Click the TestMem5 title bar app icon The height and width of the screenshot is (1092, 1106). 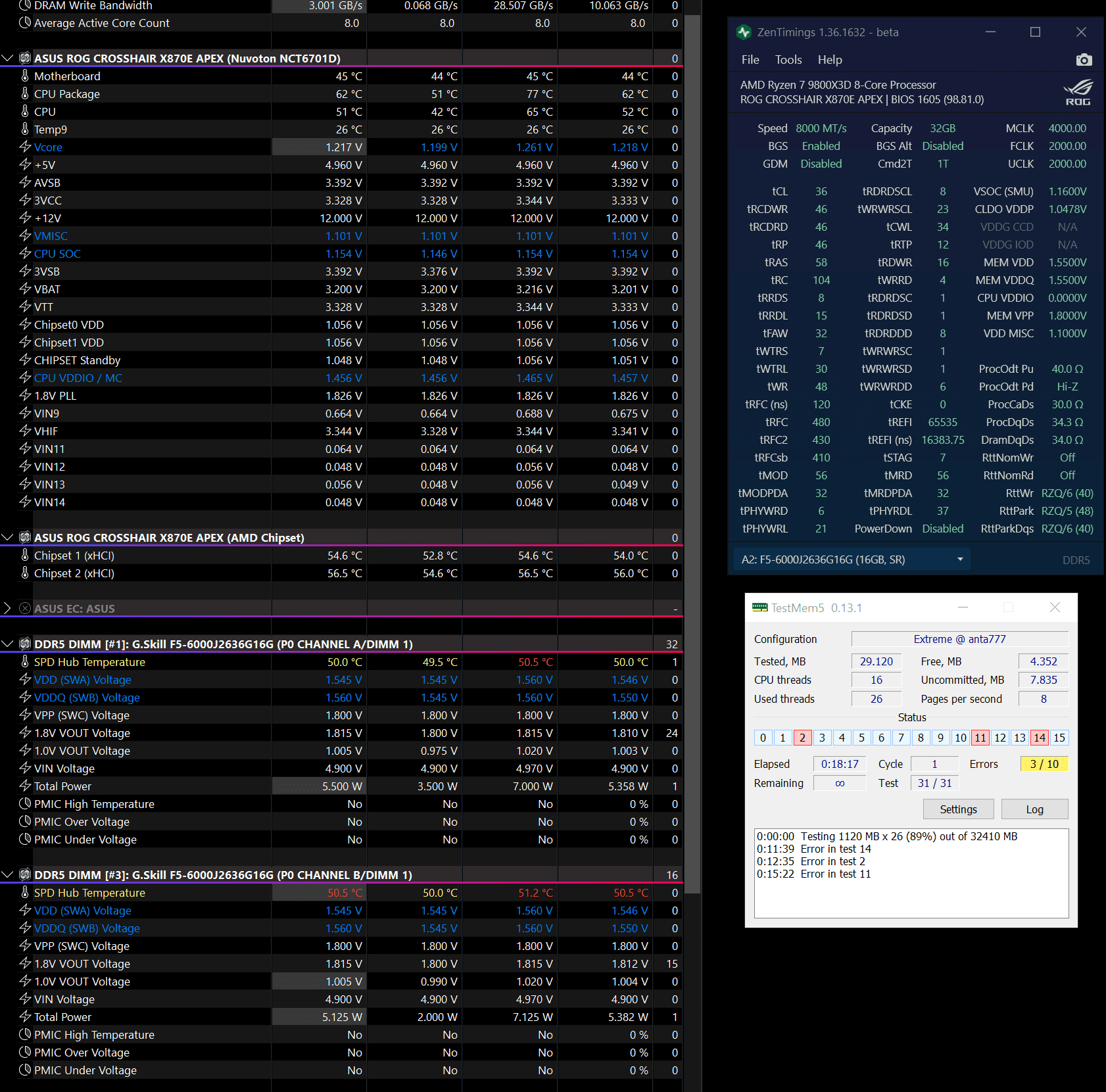pyautogui.click(x=760, y=607)
